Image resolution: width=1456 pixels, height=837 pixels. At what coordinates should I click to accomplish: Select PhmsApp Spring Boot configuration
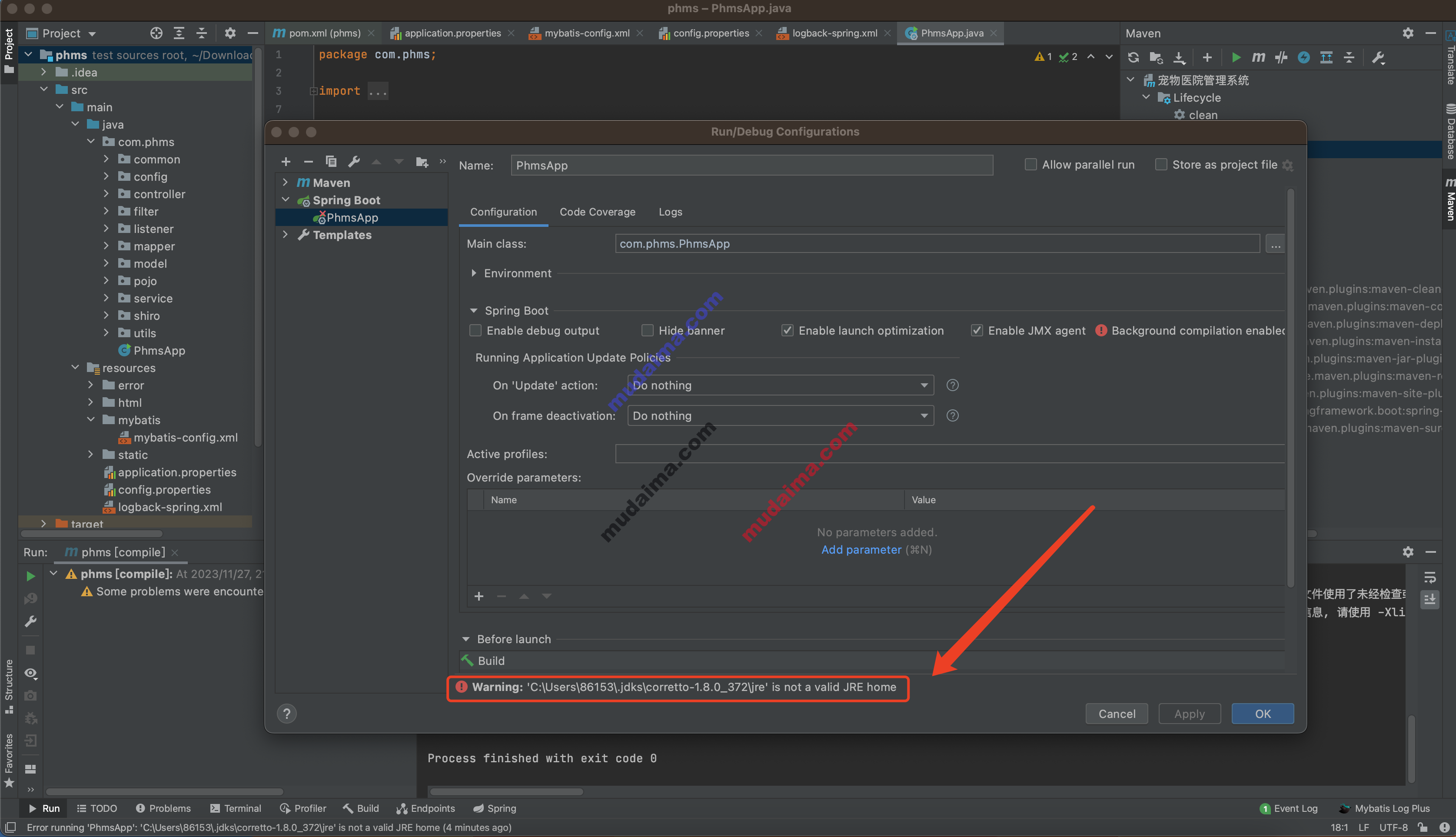(x=362, y=217)
